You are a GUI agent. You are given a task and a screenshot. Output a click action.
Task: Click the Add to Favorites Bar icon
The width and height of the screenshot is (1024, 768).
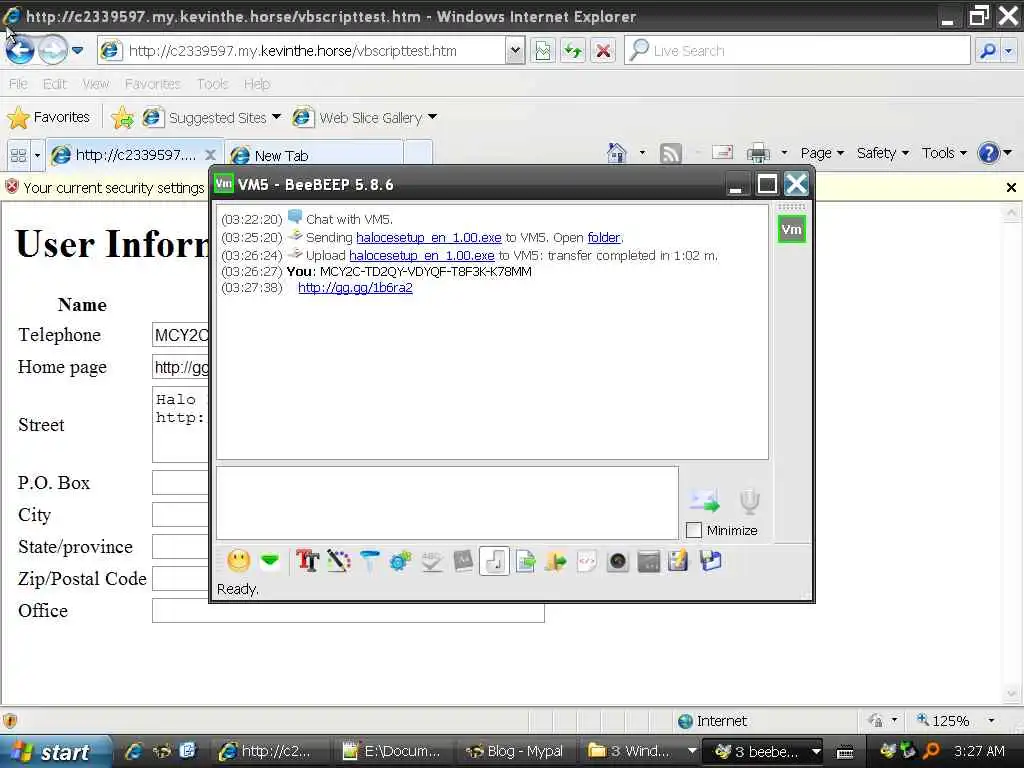(x=122, y=118)
